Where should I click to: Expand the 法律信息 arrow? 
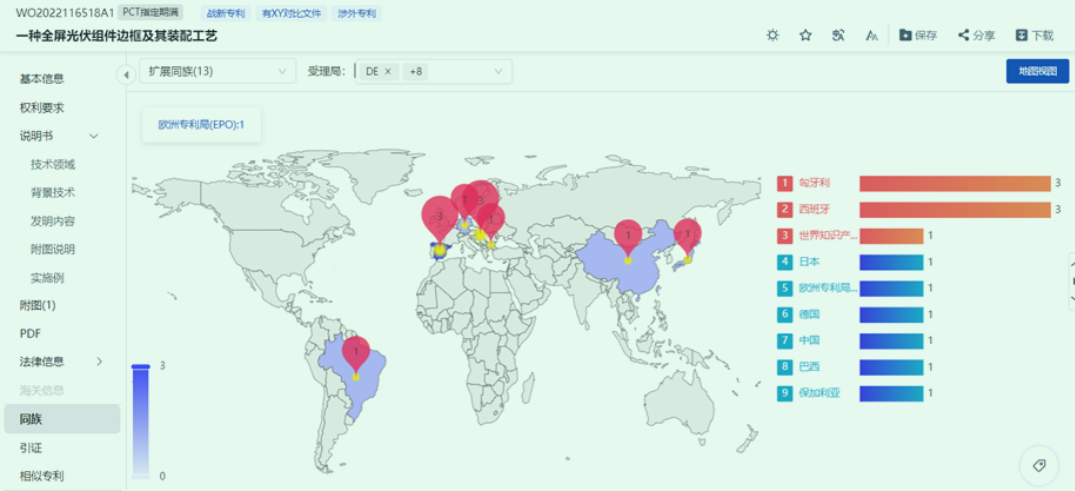99,361
